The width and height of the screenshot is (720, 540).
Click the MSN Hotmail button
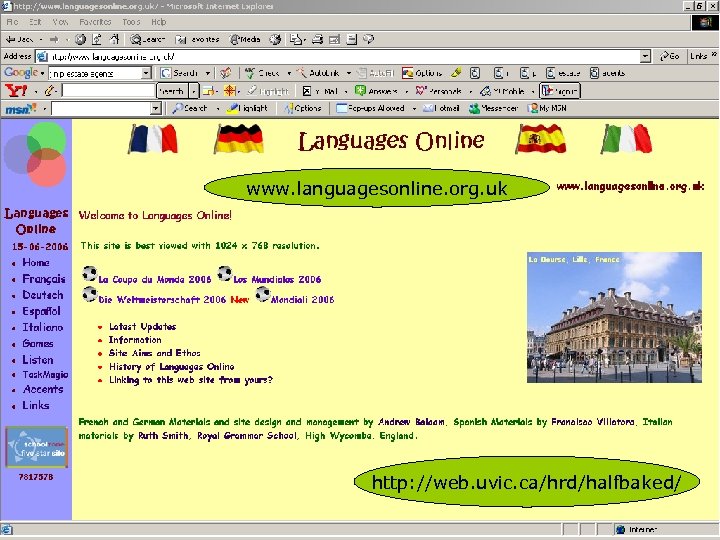point(441,108)
